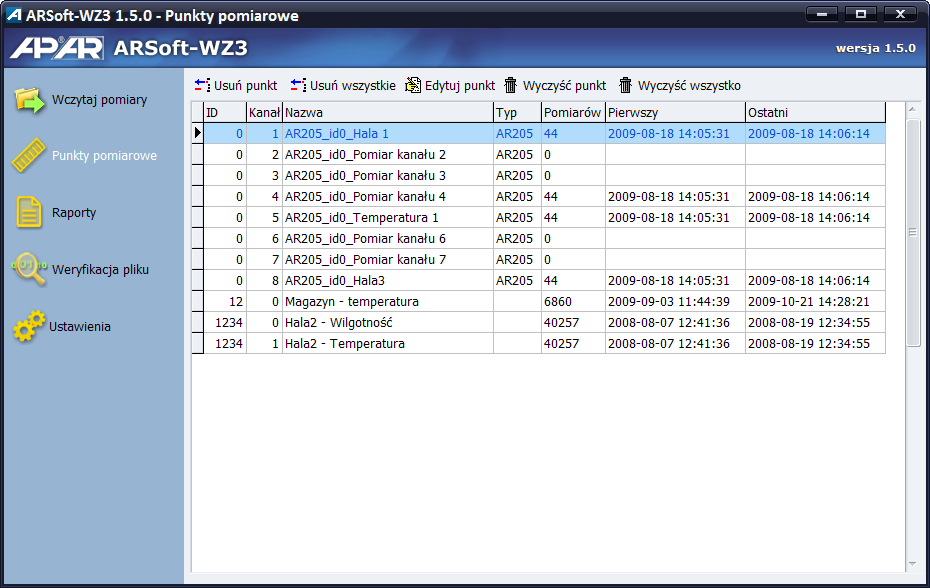Click Pomiarów 40257 cell in Hala2 - Wilgotność row
Viewport: 930px width, 588px height.
click(573, 322)
